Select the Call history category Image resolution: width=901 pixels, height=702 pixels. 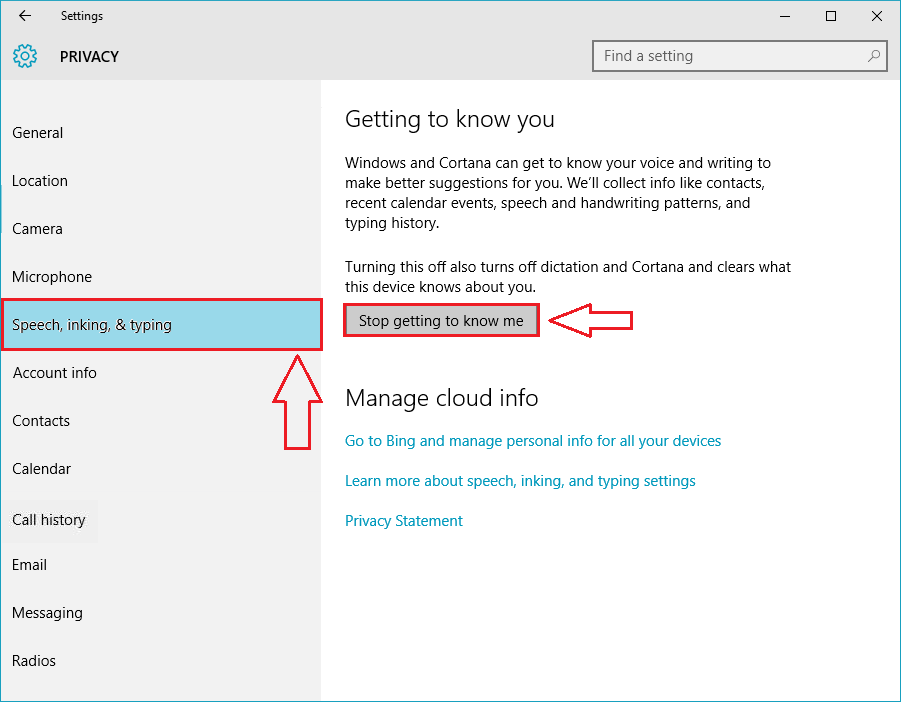(48, 519)
